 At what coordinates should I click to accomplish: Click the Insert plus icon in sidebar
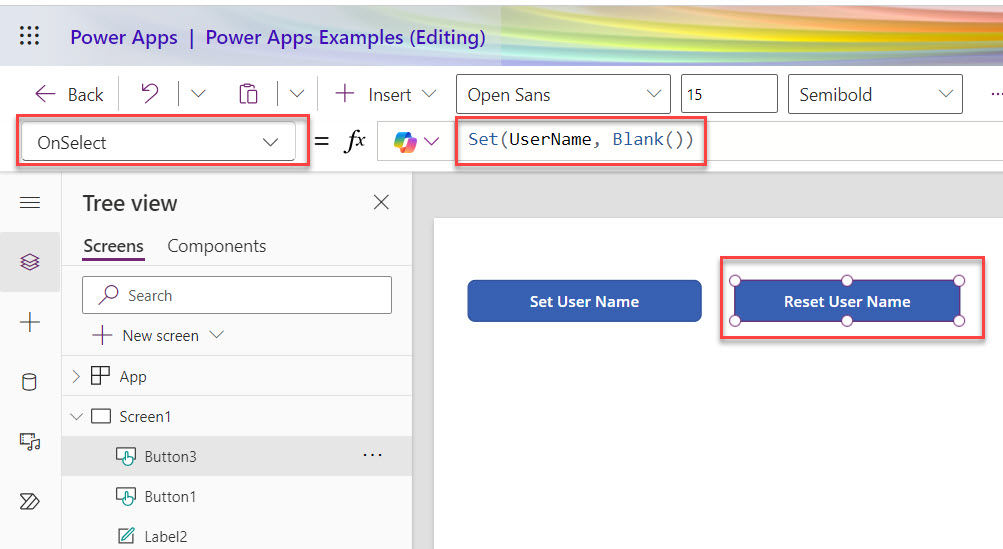30,322
